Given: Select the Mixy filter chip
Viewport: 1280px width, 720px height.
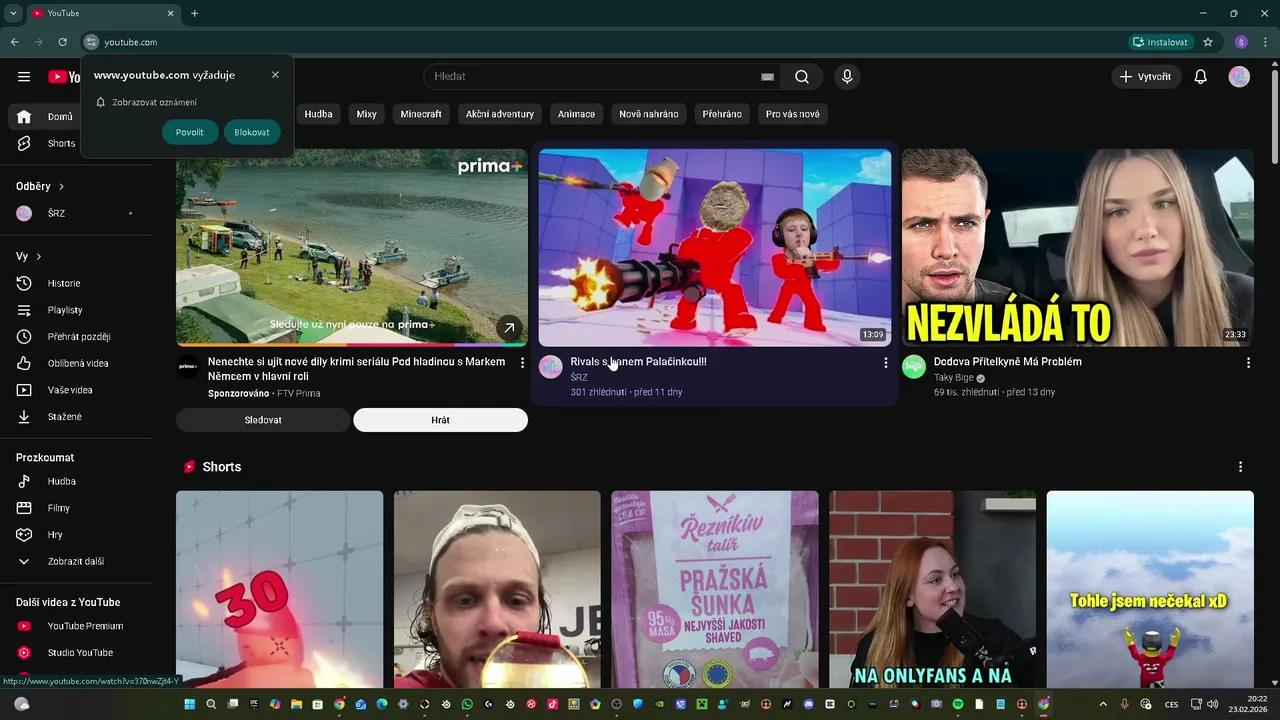Looking at the screenshot, I should point(367,114).
